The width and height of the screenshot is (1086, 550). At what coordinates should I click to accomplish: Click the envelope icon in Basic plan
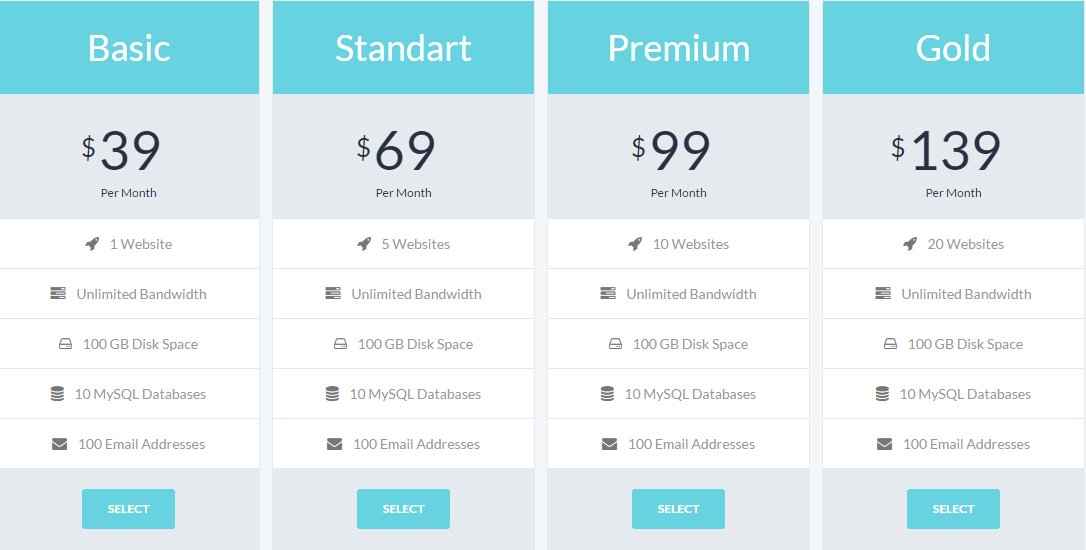click(x=60, y=444)
